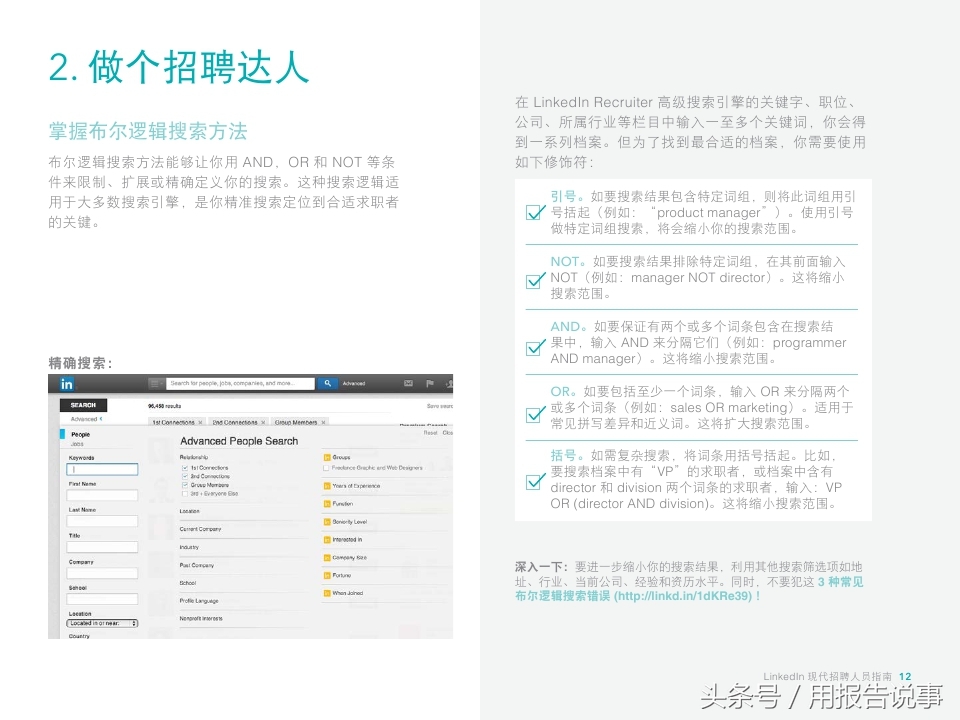Viewport: 960px width, 720px height.
Task: Click the yellow icon beside Company Size
Action: click(326, 557)
